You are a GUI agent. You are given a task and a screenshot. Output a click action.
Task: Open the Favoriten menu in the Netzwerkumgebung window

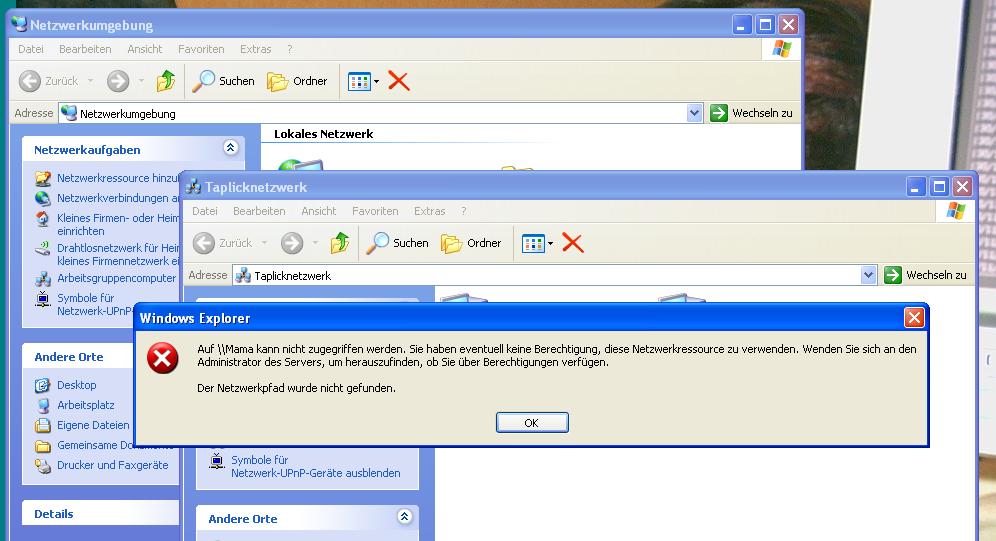201,49
